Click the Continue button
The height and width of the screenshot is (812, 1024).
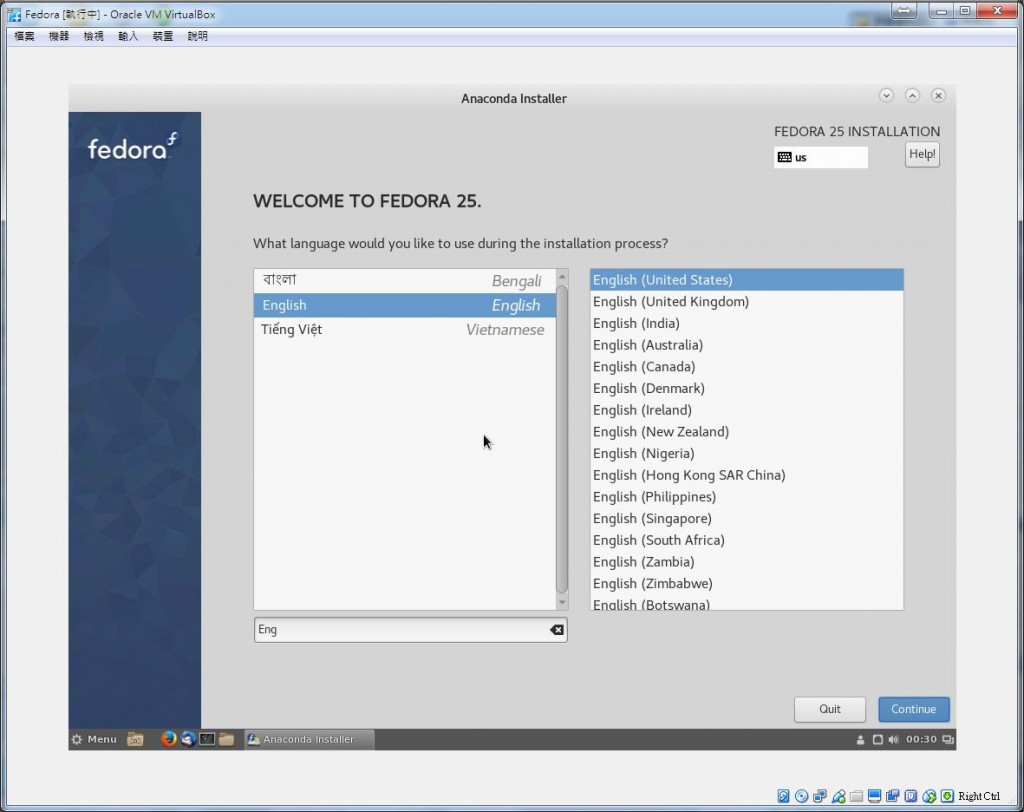click(914, 709)
